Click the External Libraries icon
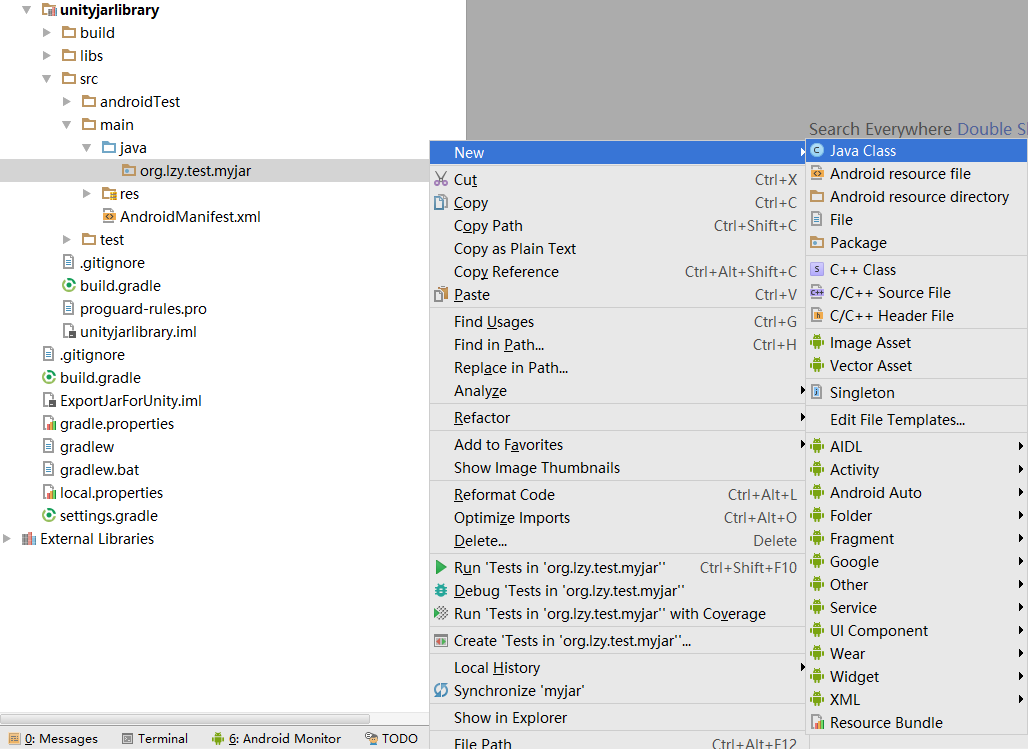Image resolution: width=1028 pixels, height=749 pixels. [x=28, y=539]
